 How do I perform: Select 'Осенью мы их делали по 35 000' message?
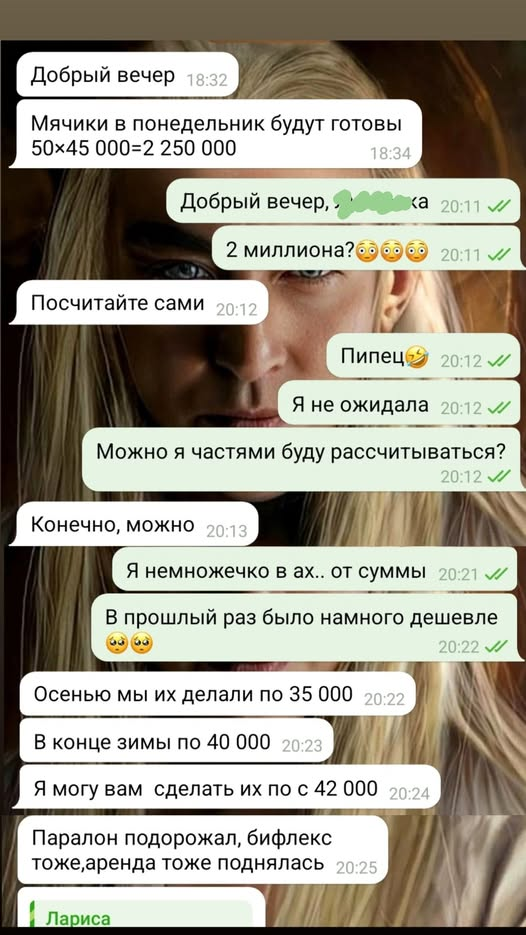(x=218, y=694)
